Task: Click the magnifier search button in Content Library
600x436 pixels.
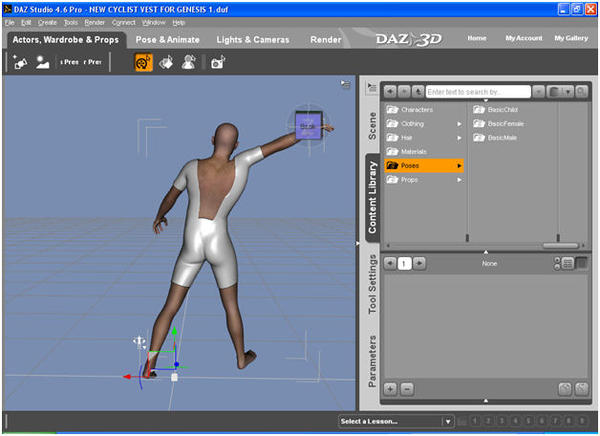Action: (581, 92)
